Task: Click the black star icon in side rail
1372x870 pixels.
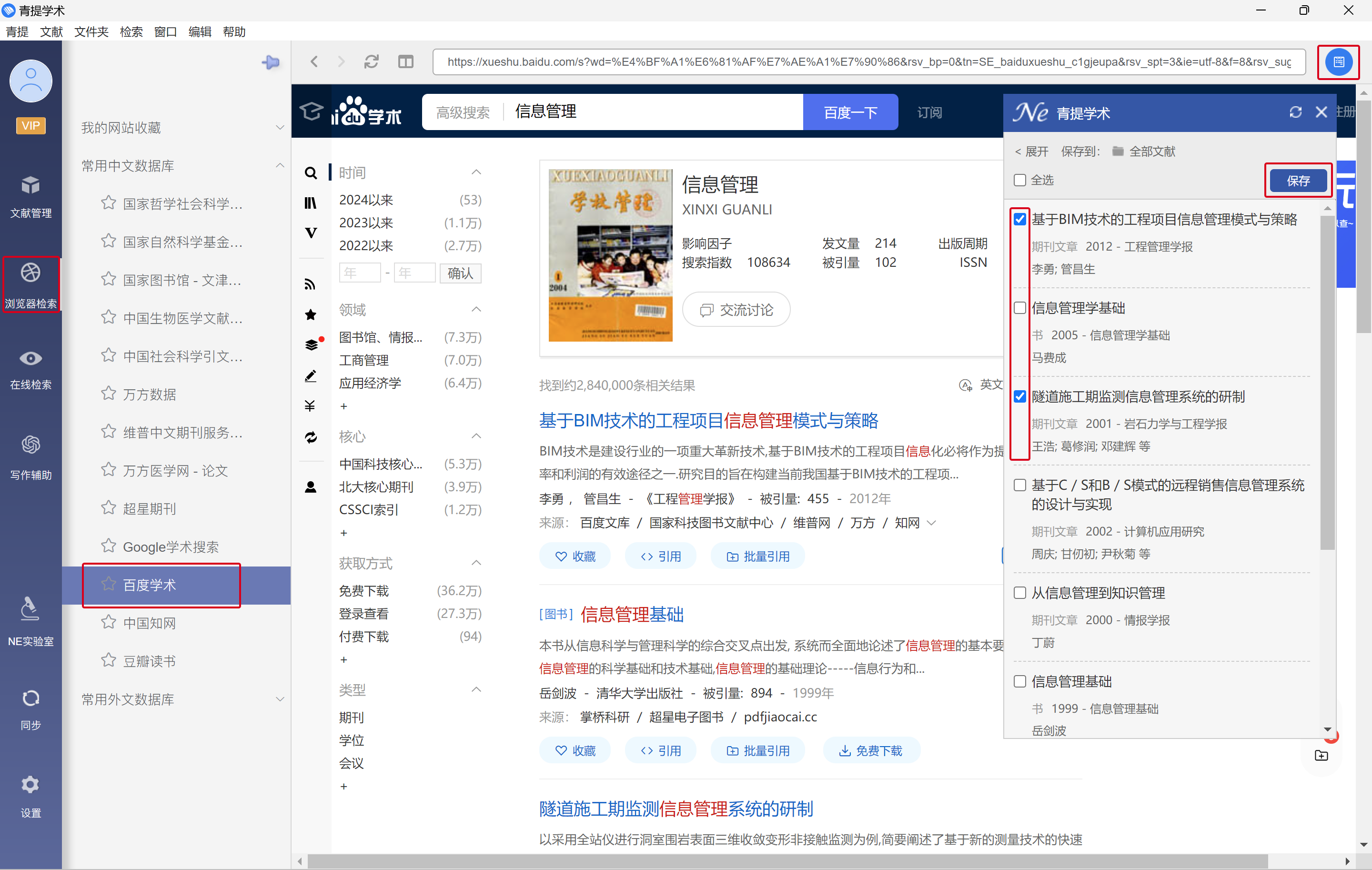Action: pyautogui.click(x=311, y=314)
